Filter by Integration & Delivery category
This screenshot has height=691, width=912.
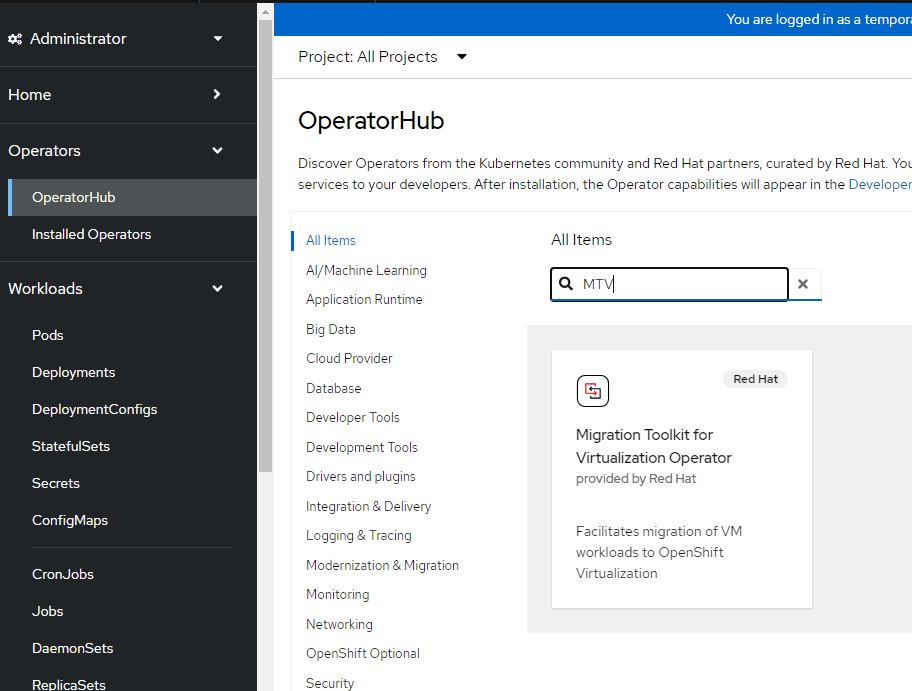[369, 507]
